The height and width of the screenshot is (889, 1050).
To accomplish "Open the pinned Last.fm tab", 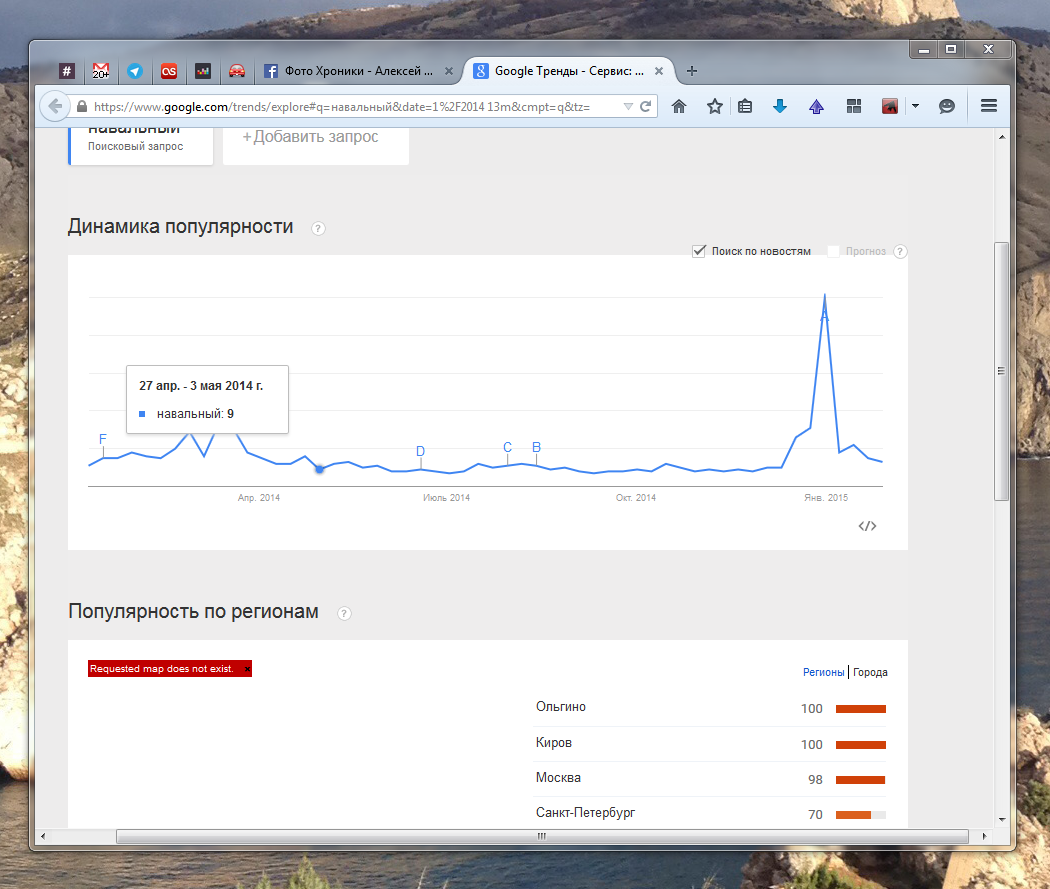I will pos(169,71).
